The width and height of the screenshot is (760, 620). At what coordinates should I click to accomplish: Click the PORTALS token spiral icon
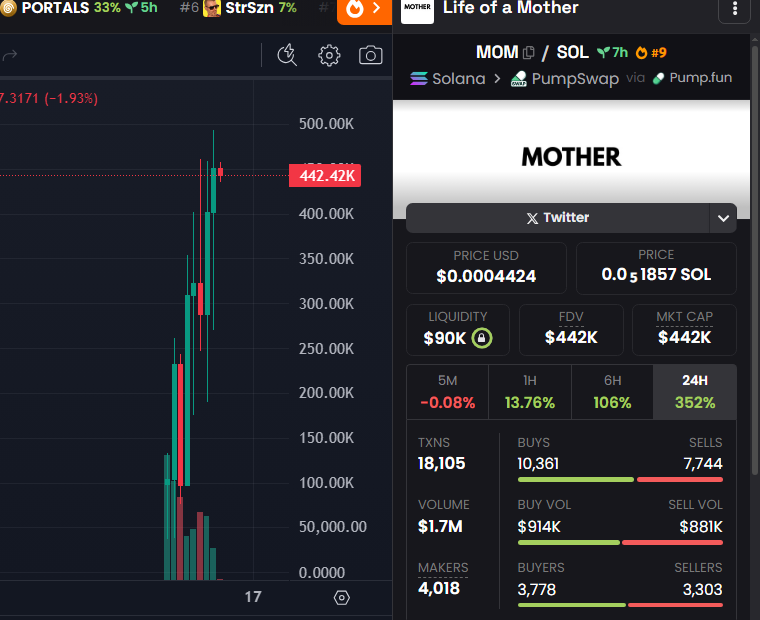pos(8,8)
